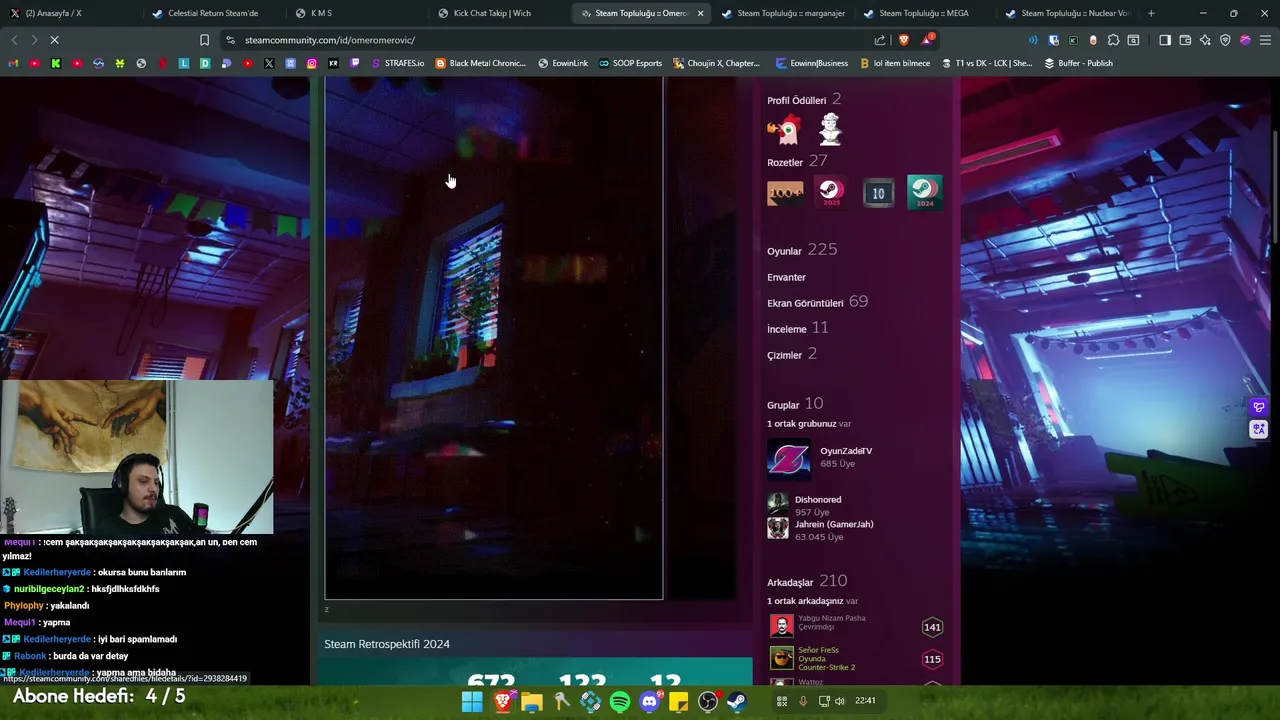1280x720 pixels.
Task: Open a new browser tab
Action: point(1151,13)
